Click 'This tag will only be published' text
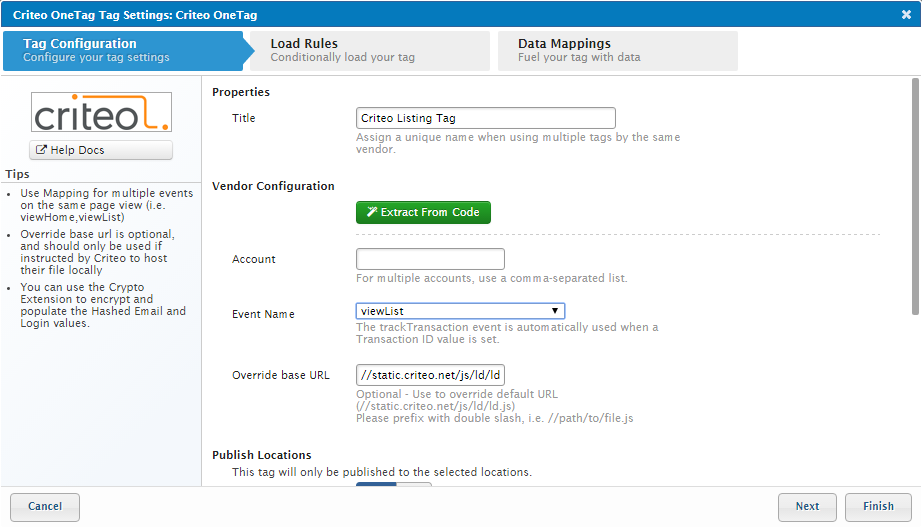This screenshot has height=527, width=922. coord(382,472)
